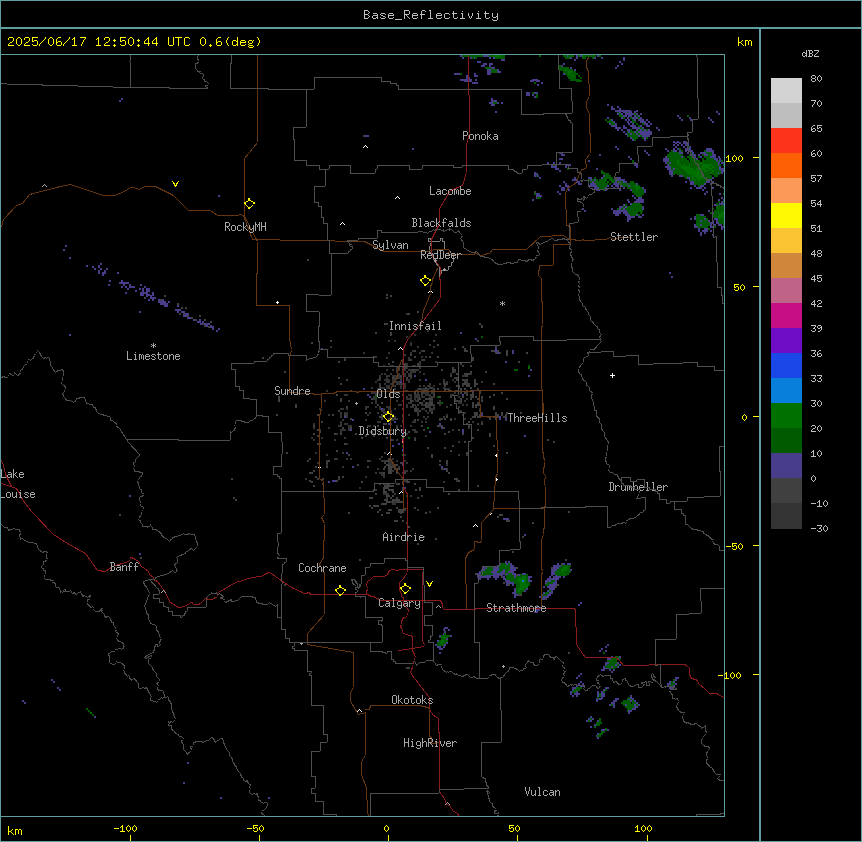
Task: Click the km unit label at top right
Action: (x=745, y=42)
